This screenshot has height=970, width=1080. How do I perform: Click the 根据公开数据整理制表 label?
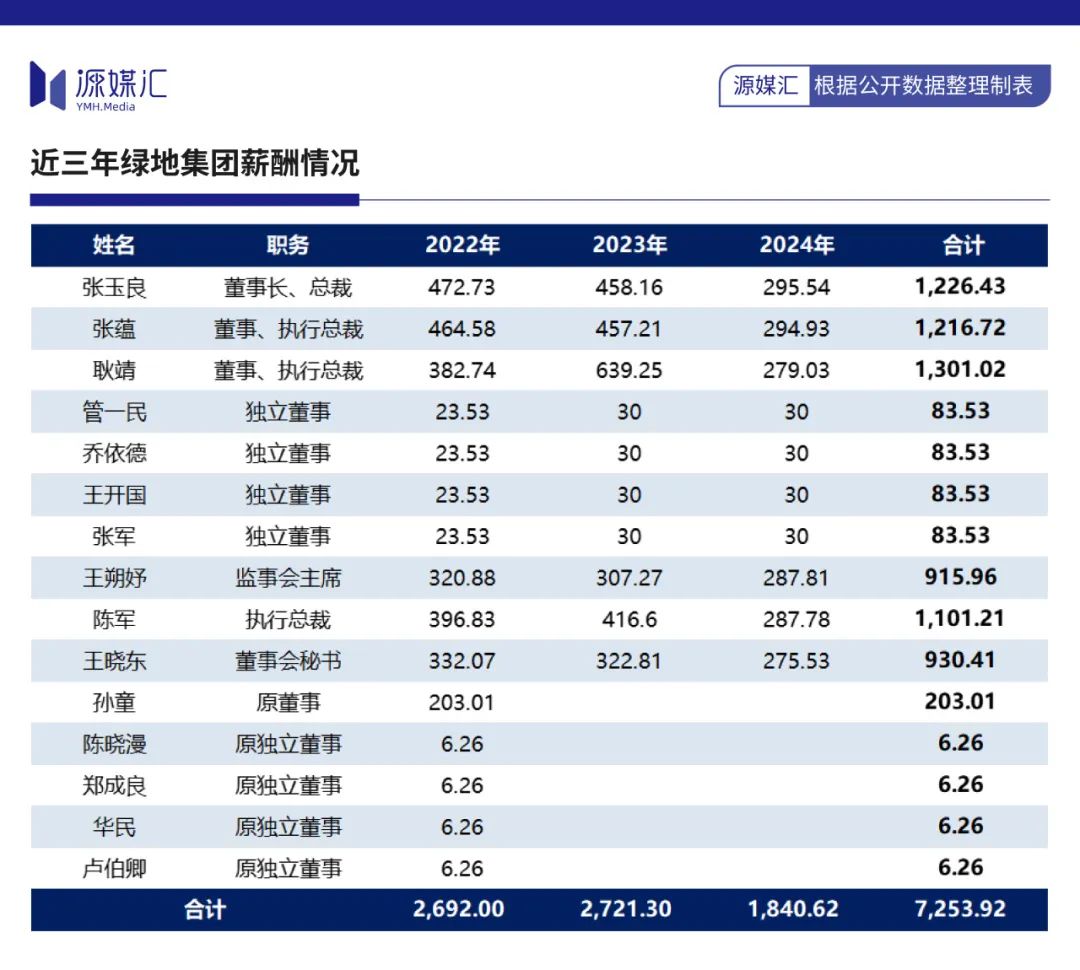click(923, 85)
